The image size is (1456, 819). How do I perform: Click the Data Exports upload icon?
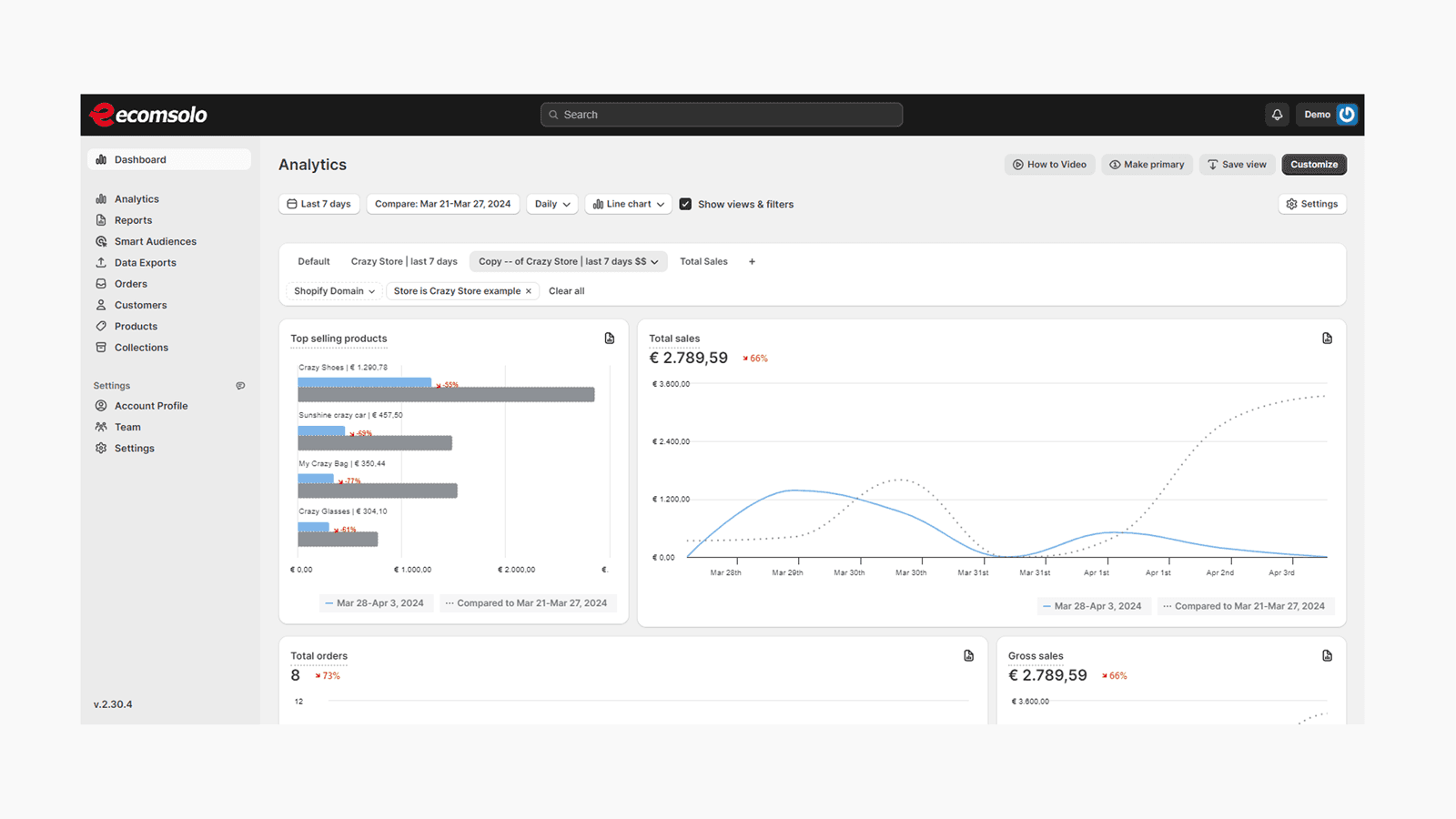pos(101,262)
